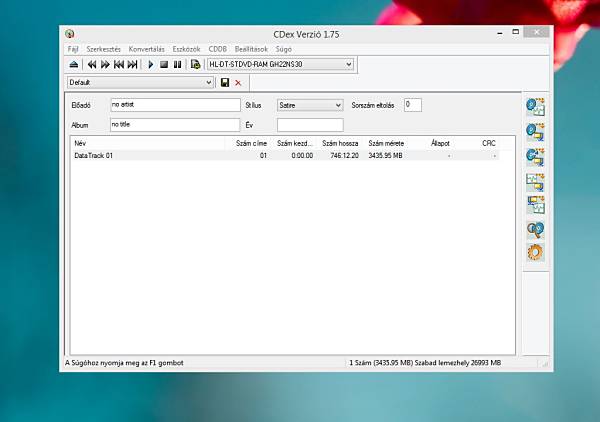This screenshot has height=422, width=600.
Task: Minimize the CDex window
Action: 500,33
